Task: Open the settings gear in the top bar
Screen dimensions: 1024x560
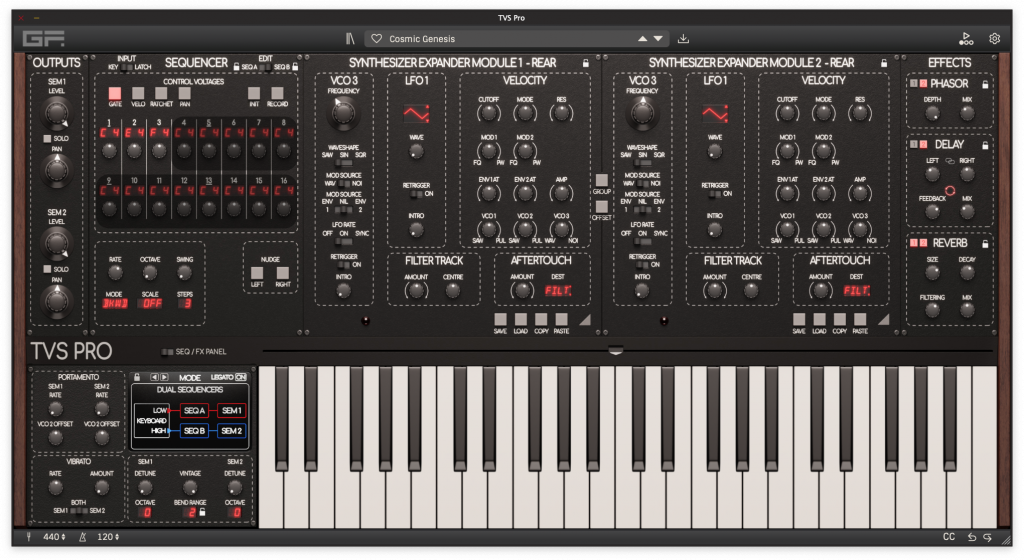Action: [995, 39]
